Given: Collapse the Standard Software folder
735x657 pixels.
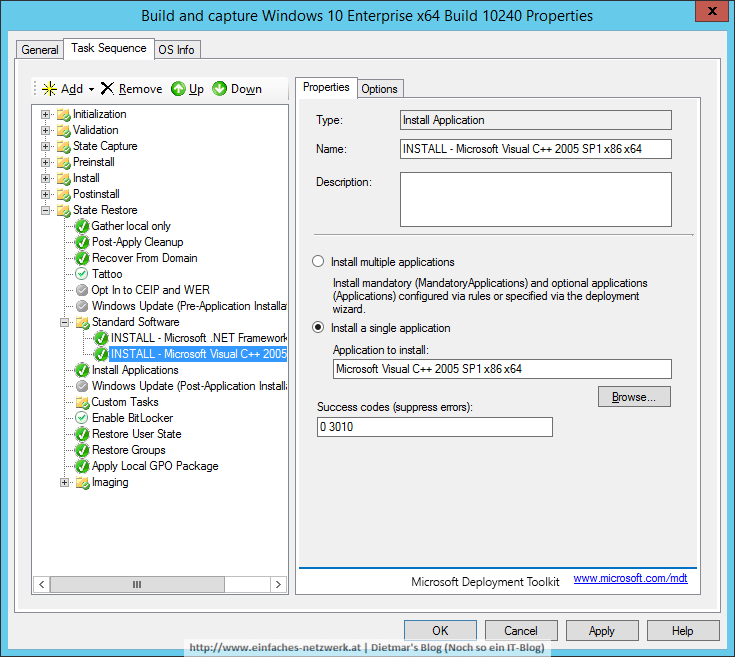Looking at the screenshot, I should (65, 322).
